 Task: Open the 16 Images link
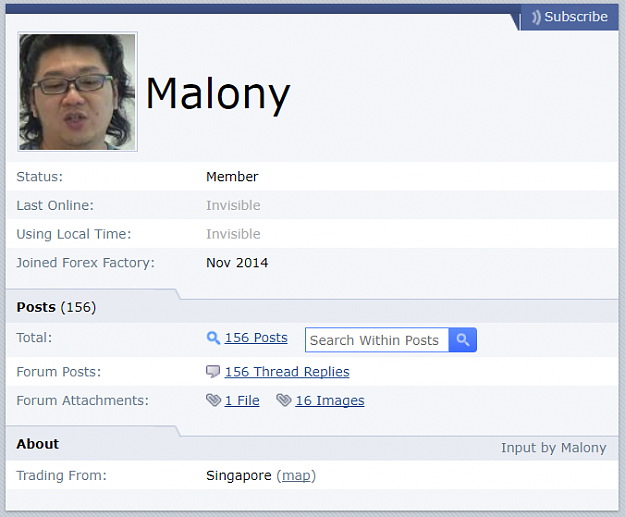pyautogui.click(x=330, y=400)
